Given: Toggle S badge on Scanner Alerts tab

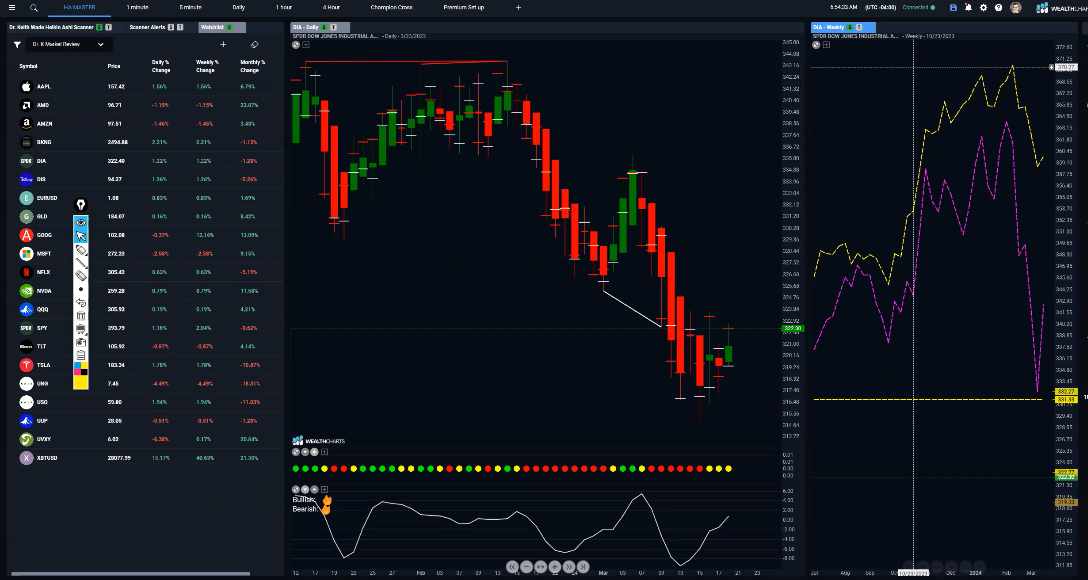Looking at the screenshot, I should (x=171, y=27).
